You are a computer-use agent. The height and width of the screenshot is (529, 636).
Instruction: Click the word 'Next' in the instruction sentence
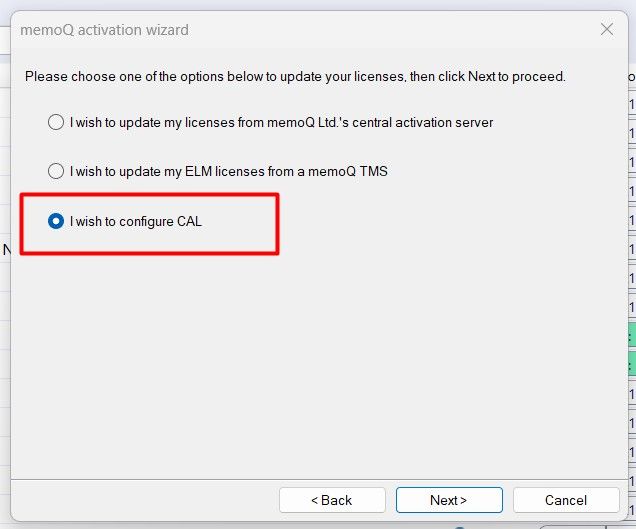[481, 76]
